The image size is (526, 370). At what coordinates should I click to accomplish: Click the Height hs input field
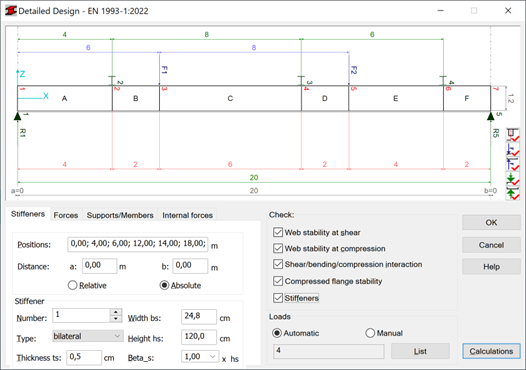point(199,337)
